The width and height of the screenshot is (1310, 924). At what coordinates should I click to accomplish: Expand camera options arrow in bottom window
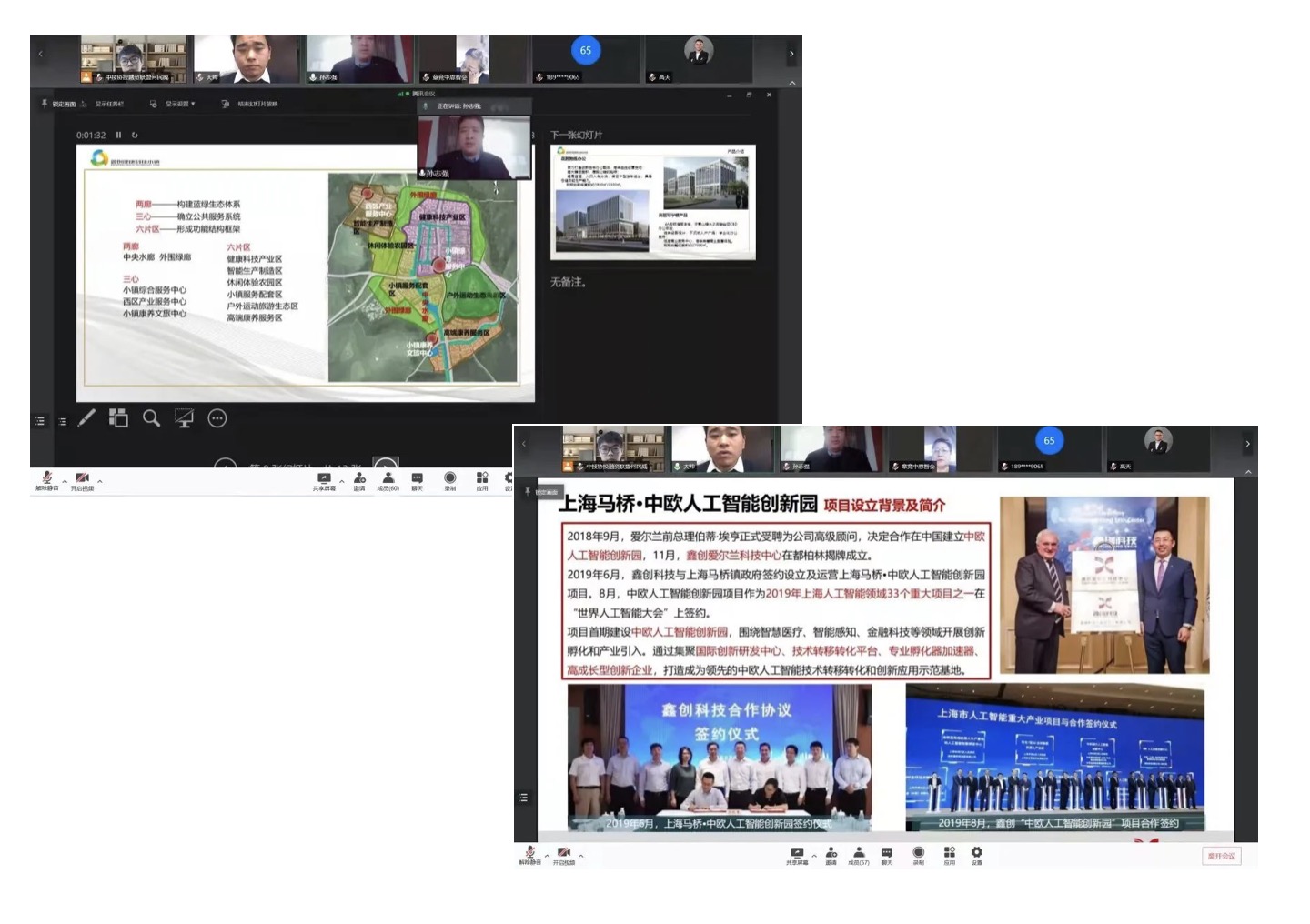tap(581, 855)
